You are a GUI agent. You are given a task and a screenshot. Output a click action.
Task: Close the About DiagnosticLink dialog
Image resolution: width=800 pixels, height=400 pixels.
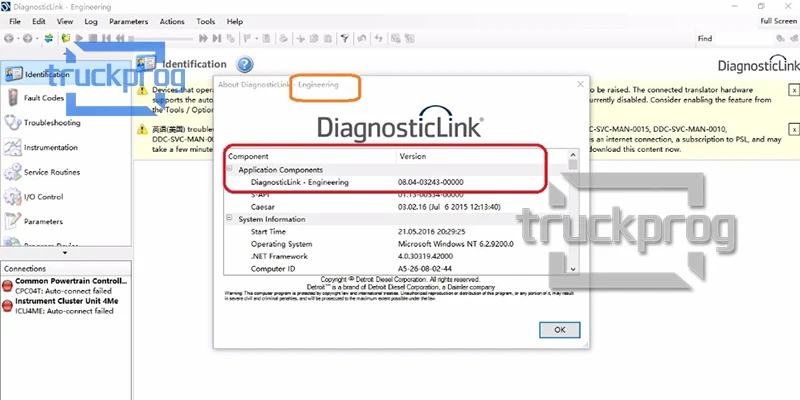point(580,84)
